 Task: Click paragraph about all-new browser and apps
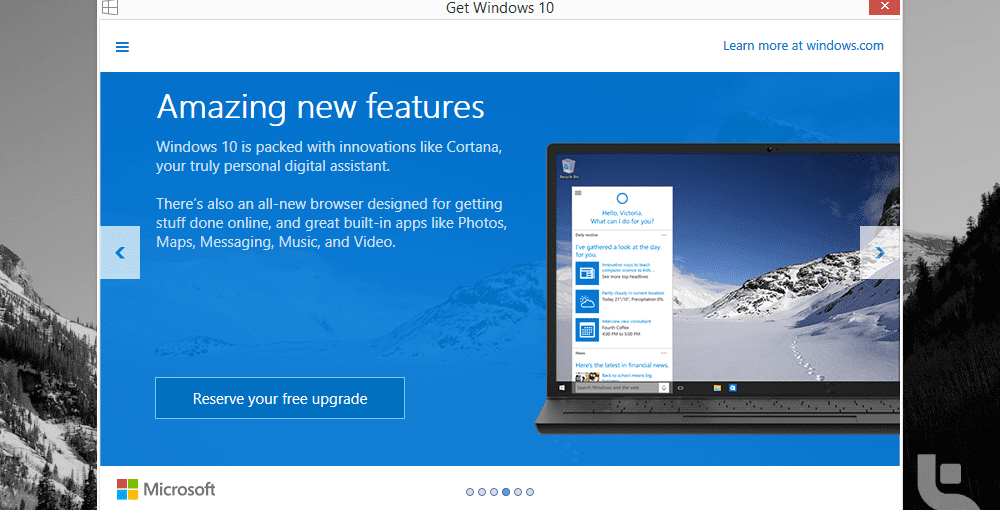(x=332, y=223)
